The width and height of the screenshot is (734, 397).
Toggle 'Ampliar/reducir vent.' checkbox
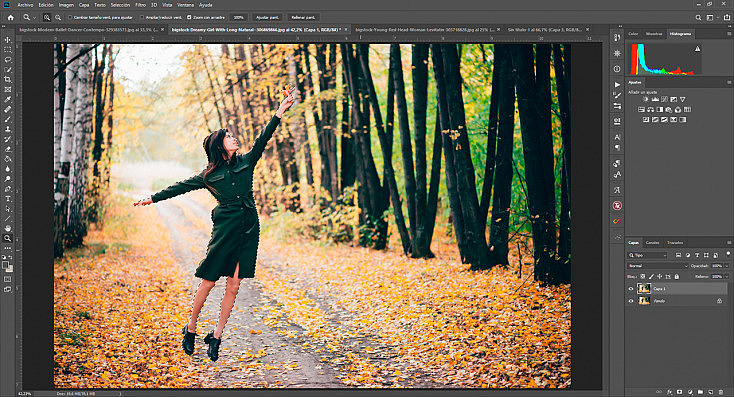142,17
